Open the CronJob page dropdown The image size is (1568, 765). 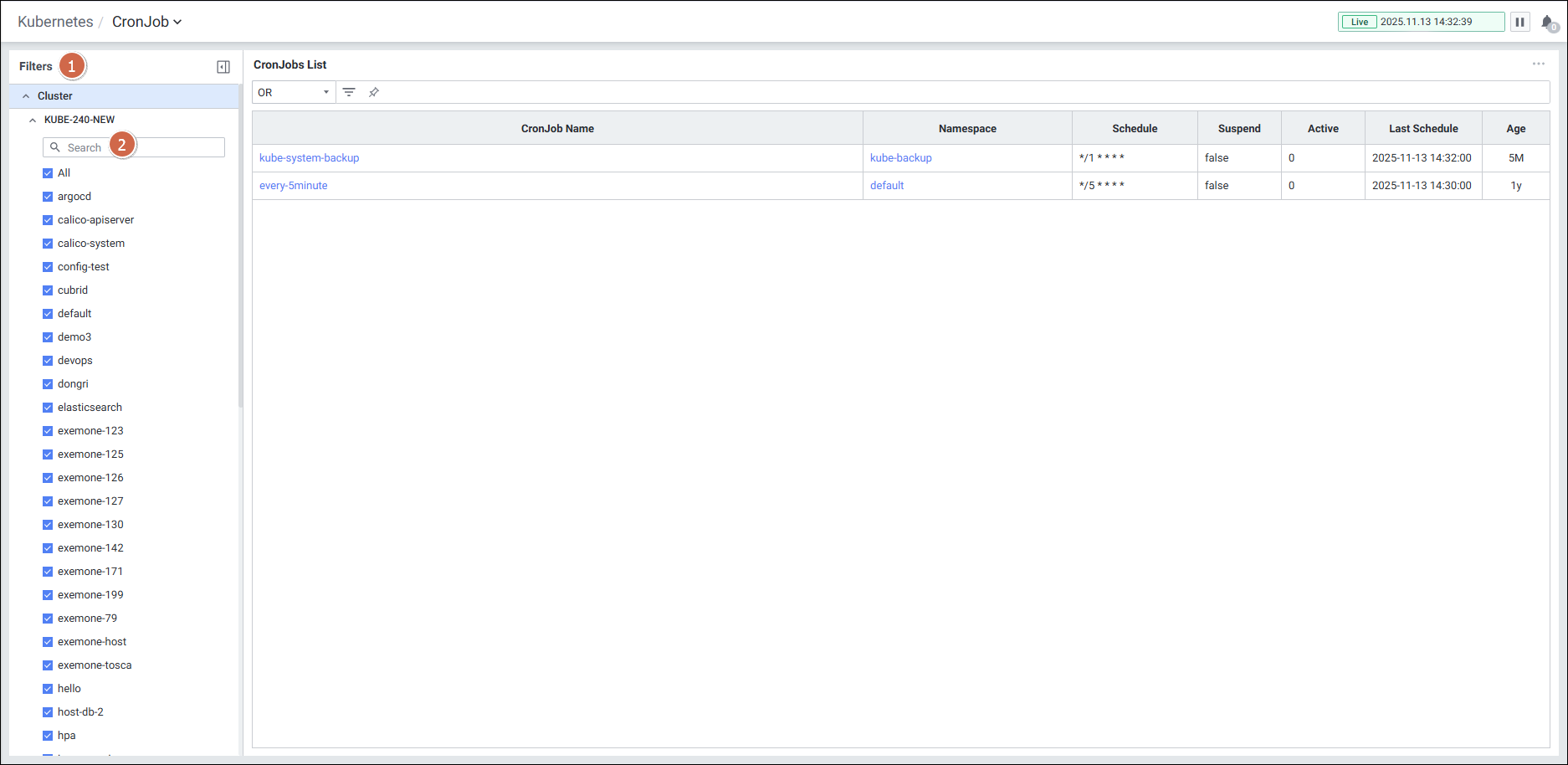click(147, 22)
